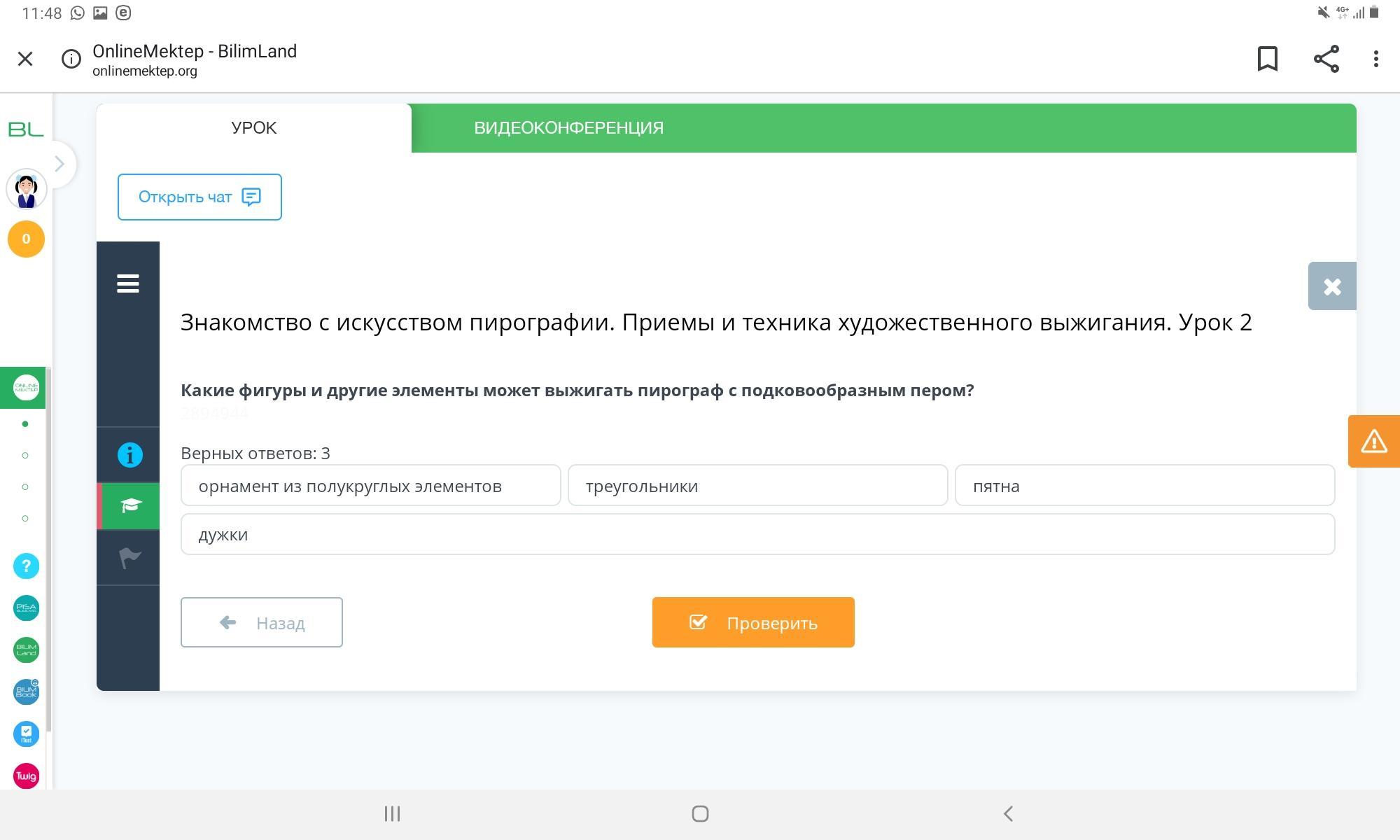The image size is (1400, 840).
Task: Click the Открыть чат button
Action: [x=199, y=197]
